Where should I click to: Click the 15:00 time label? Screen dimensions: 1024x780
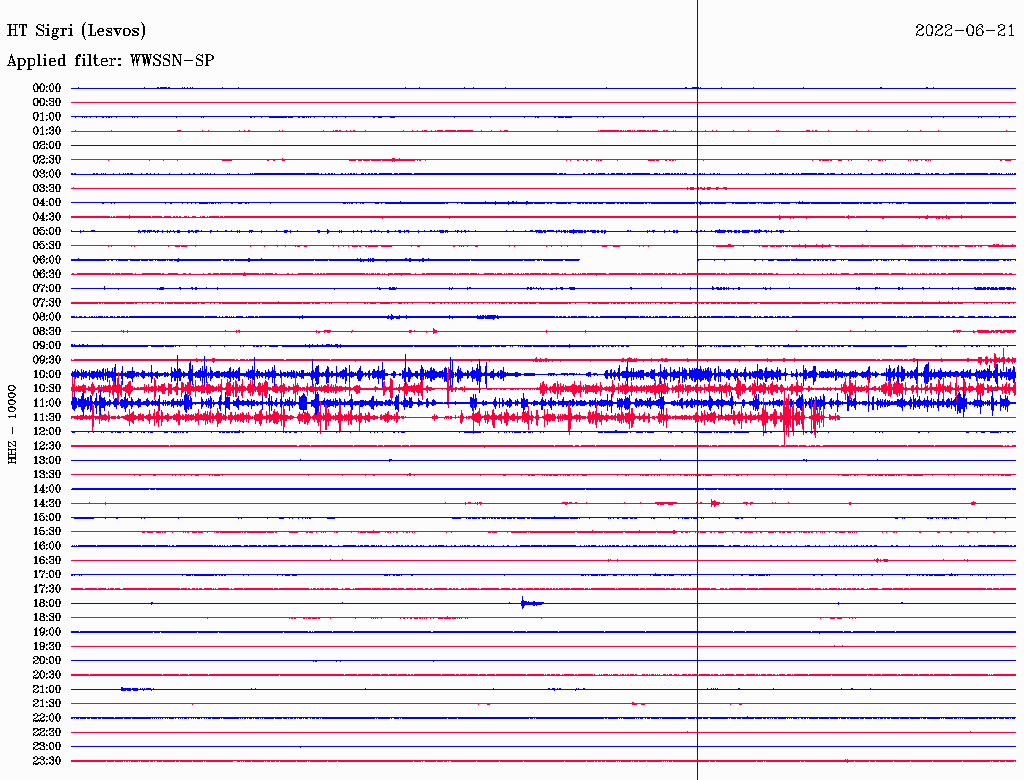[47, 517]
